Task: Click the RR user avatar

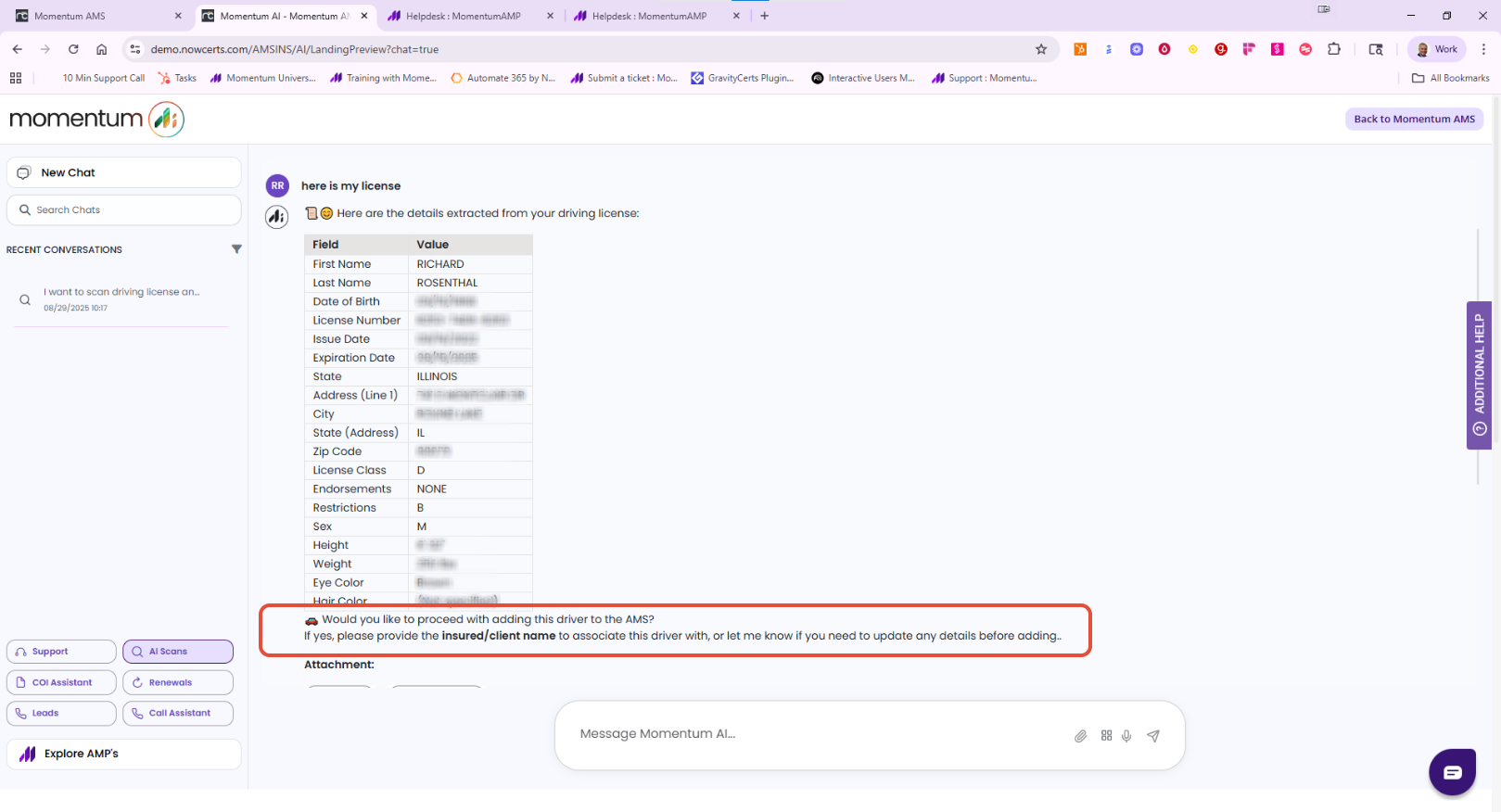Action: 277,185
